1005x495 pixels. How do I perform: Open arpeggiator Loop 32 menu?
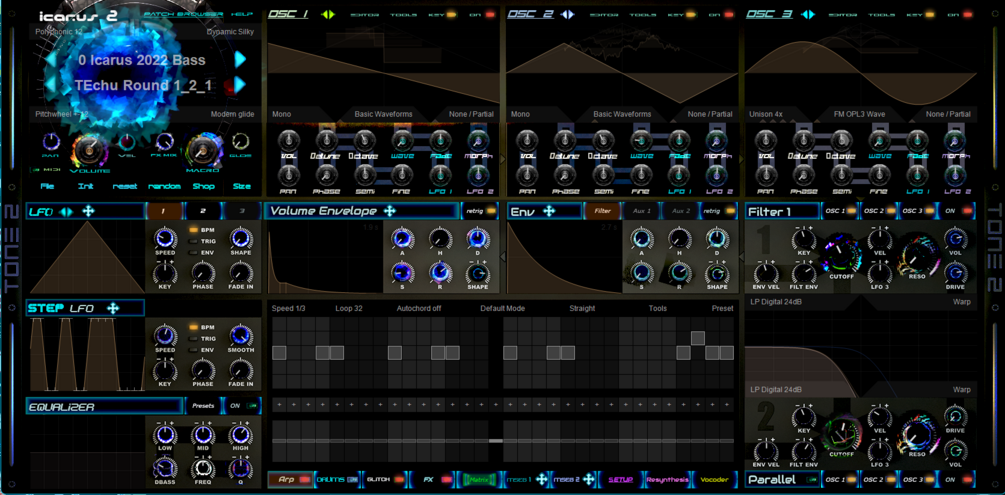coord(349,308)
